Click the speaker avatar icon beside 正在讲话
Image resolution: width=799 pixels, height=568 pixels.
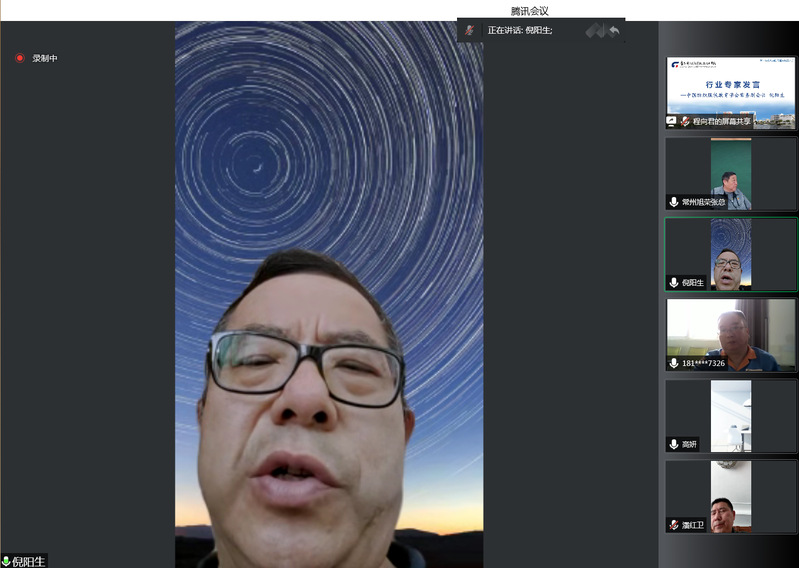pos(469,30)
